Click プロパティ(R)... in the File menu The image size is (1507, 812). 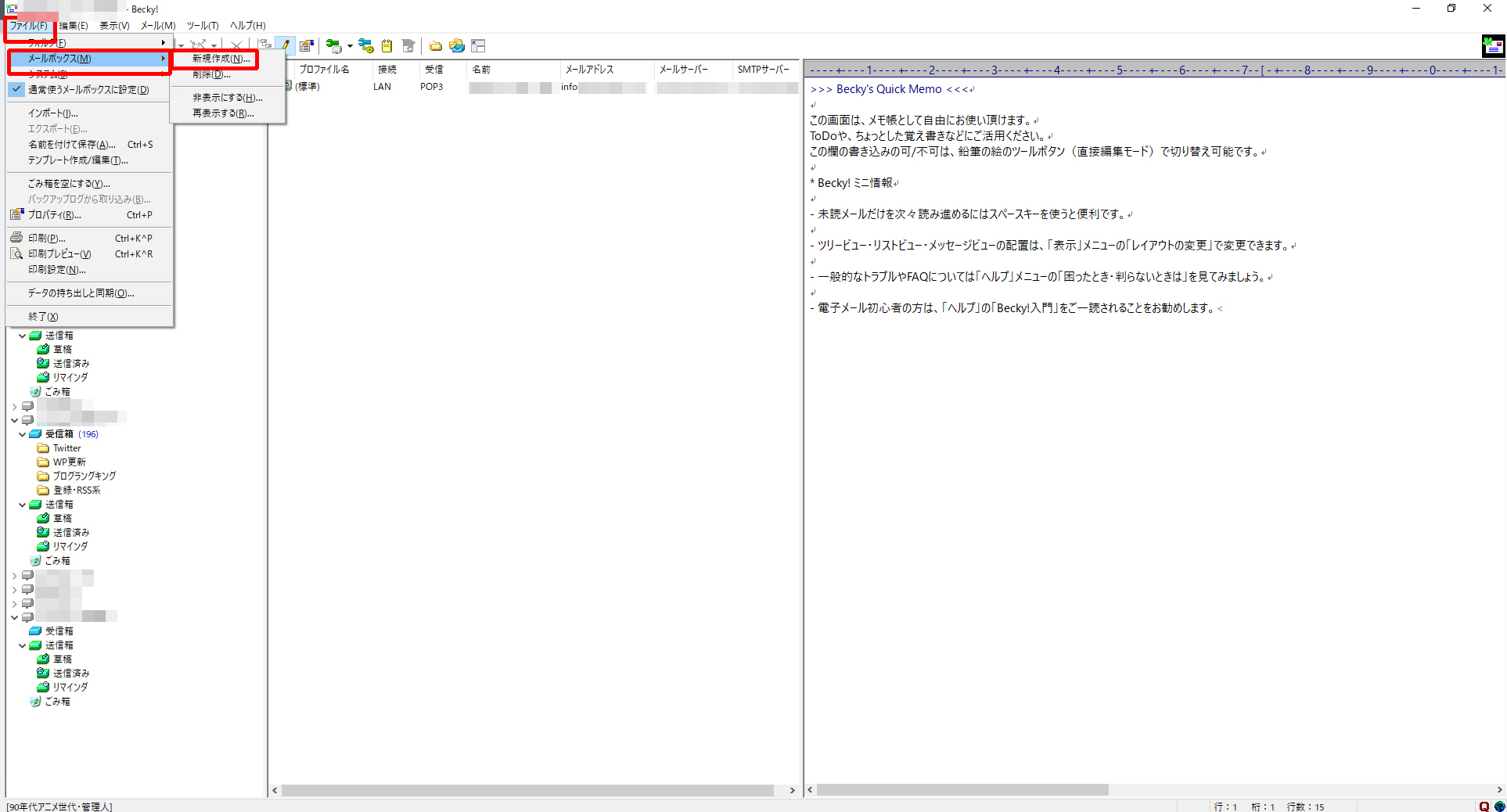(x=54, y=215)
